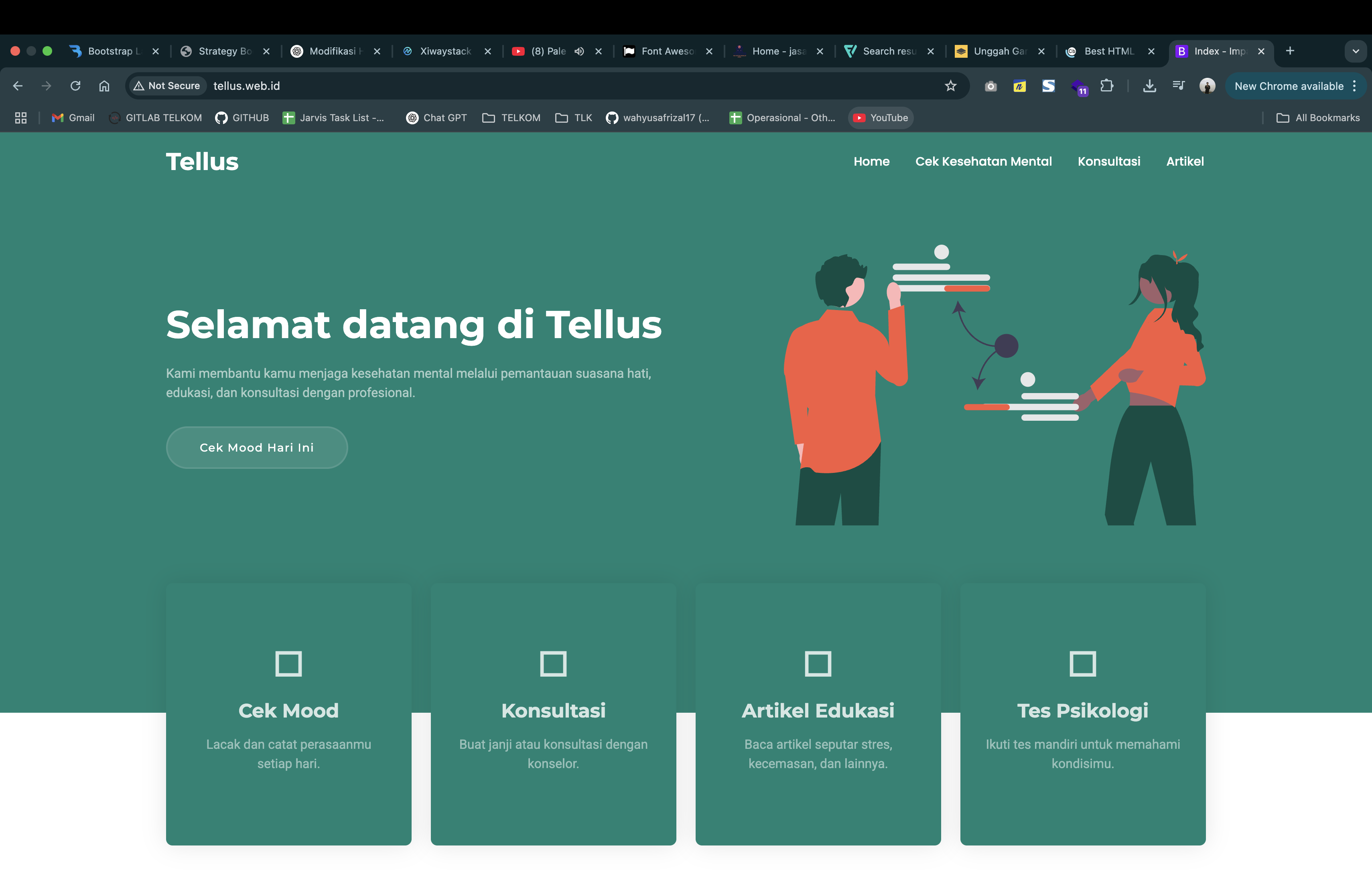
Task: Open a new tab with plus
Action: [1290, 51]
